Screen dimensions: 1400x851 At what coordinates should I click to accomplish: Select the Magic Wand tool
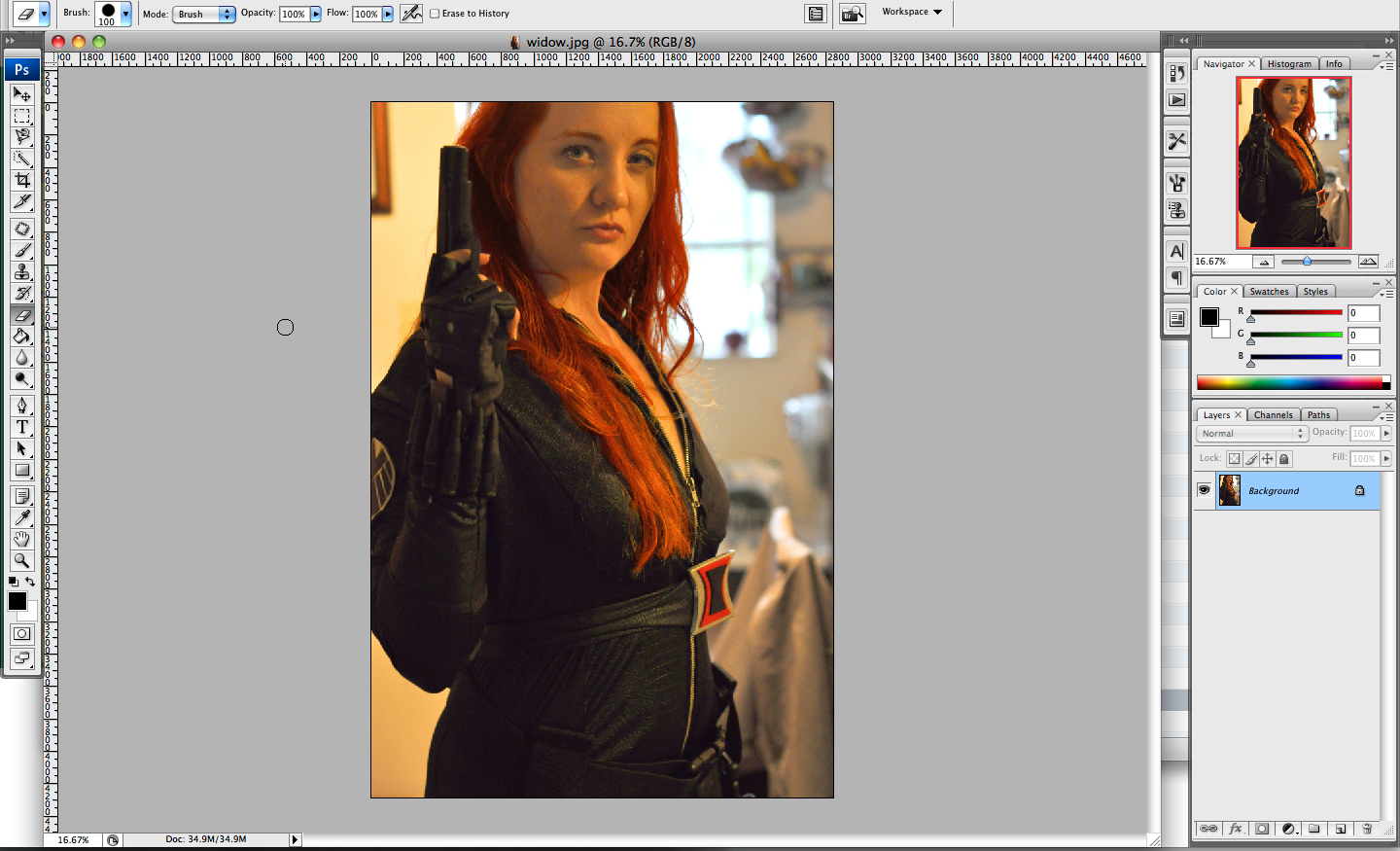point(21,159)
